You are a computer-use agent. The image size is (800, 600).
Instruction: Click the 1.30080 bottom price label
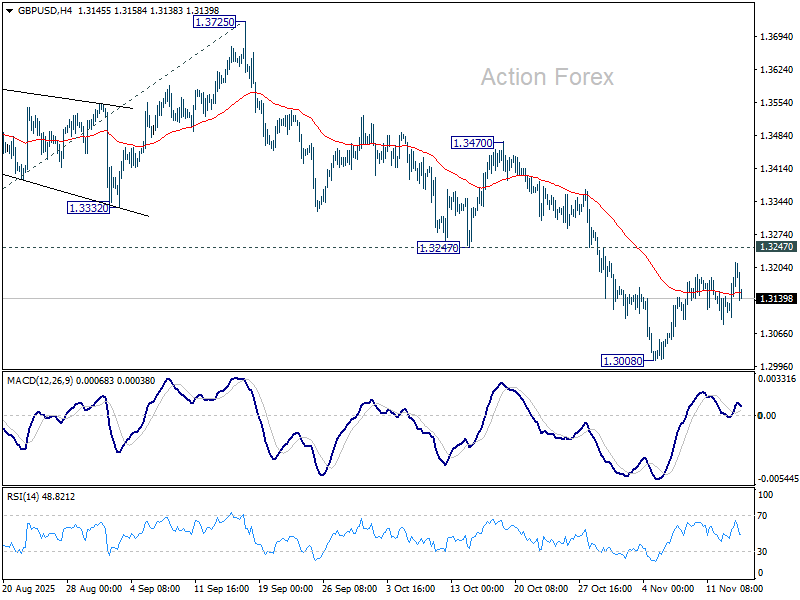(621, 360)
